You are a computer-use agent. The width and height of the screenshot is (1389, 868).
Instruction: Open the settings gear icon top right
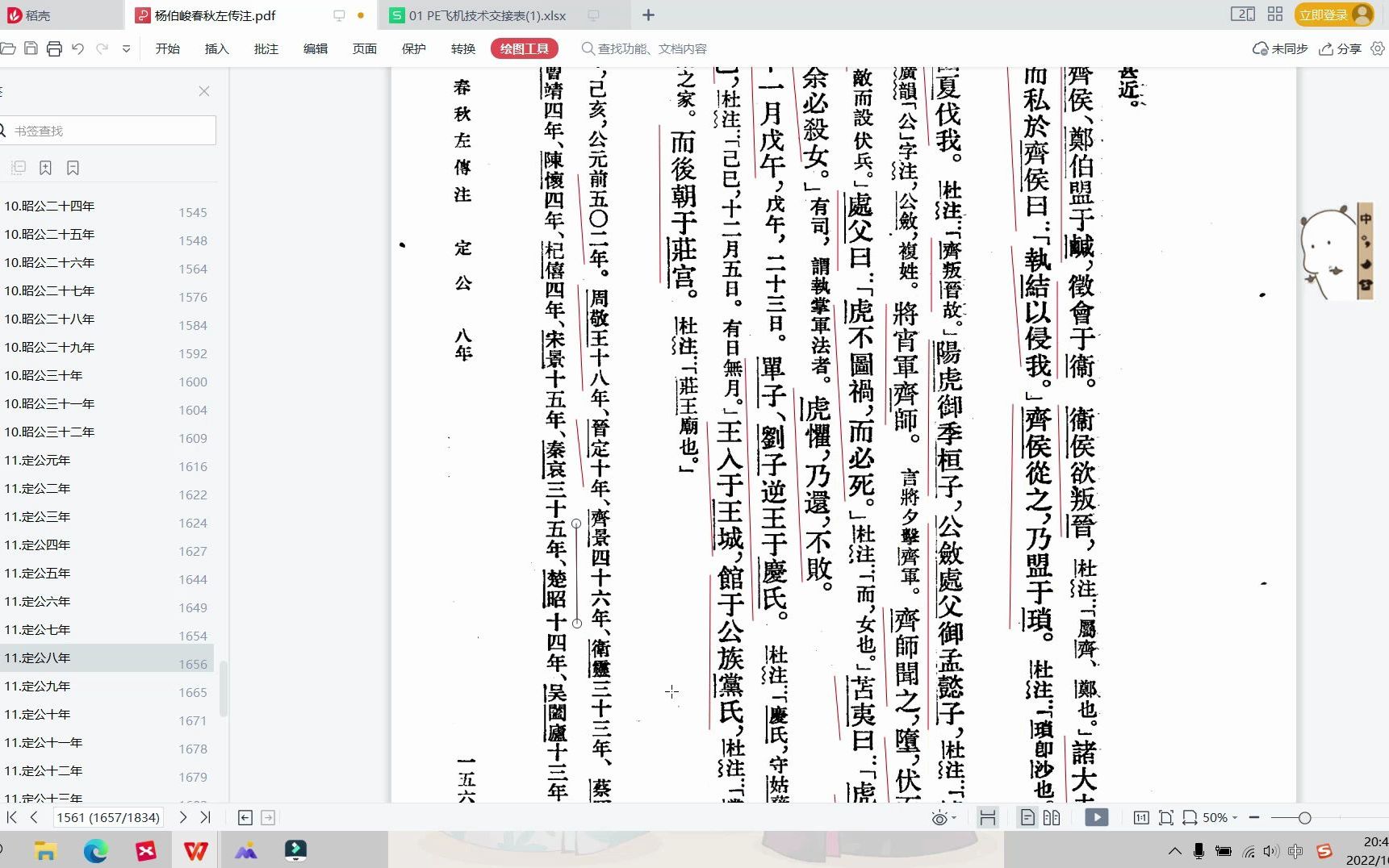click(1378, 48)
